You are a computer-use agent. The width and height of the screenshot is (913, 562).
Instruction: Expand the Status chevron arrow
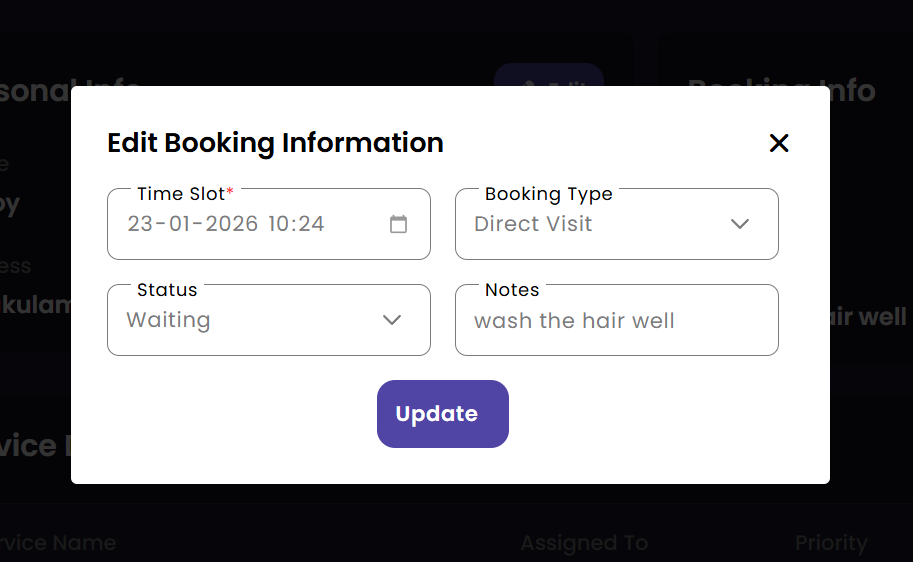click(392, 320)
